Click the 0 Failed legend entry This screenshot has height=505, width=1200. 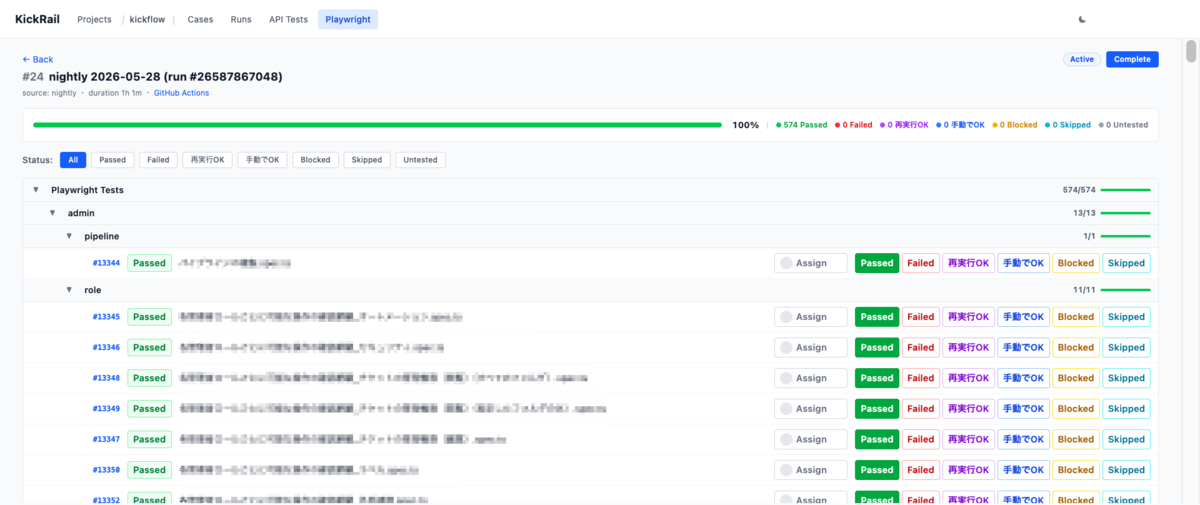[x=854, y=125]
